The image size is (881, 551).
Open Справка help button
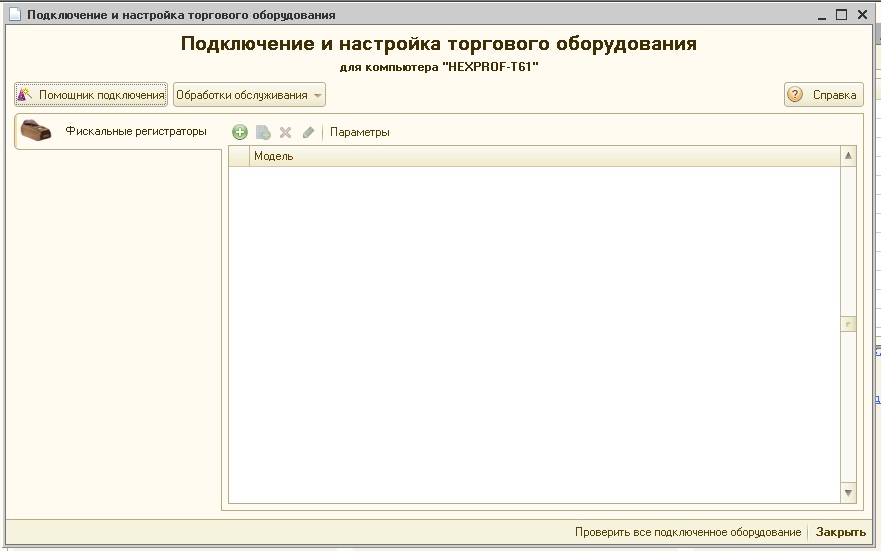pyautogui.click(x=823, y=95)
